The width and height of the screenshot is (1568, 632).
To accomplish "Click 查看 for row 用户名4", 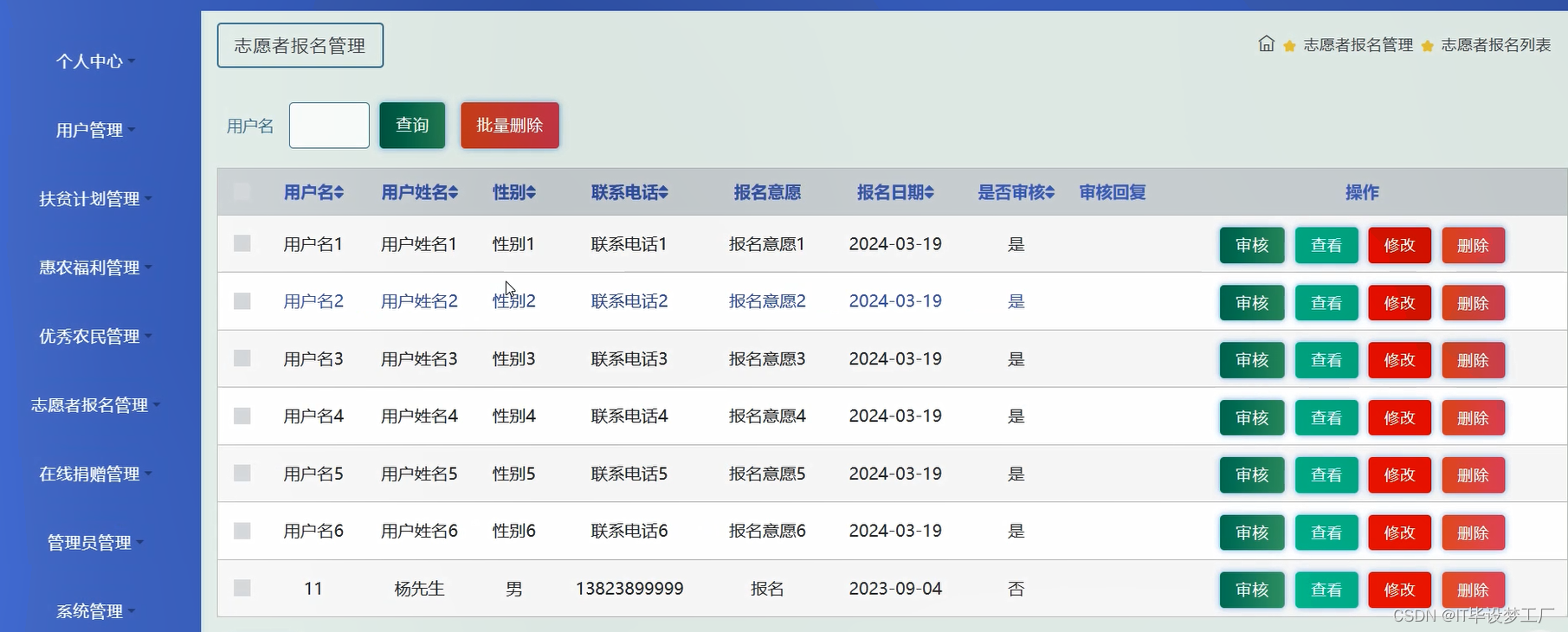I will pyautogui.click(x=1326, y=417).
